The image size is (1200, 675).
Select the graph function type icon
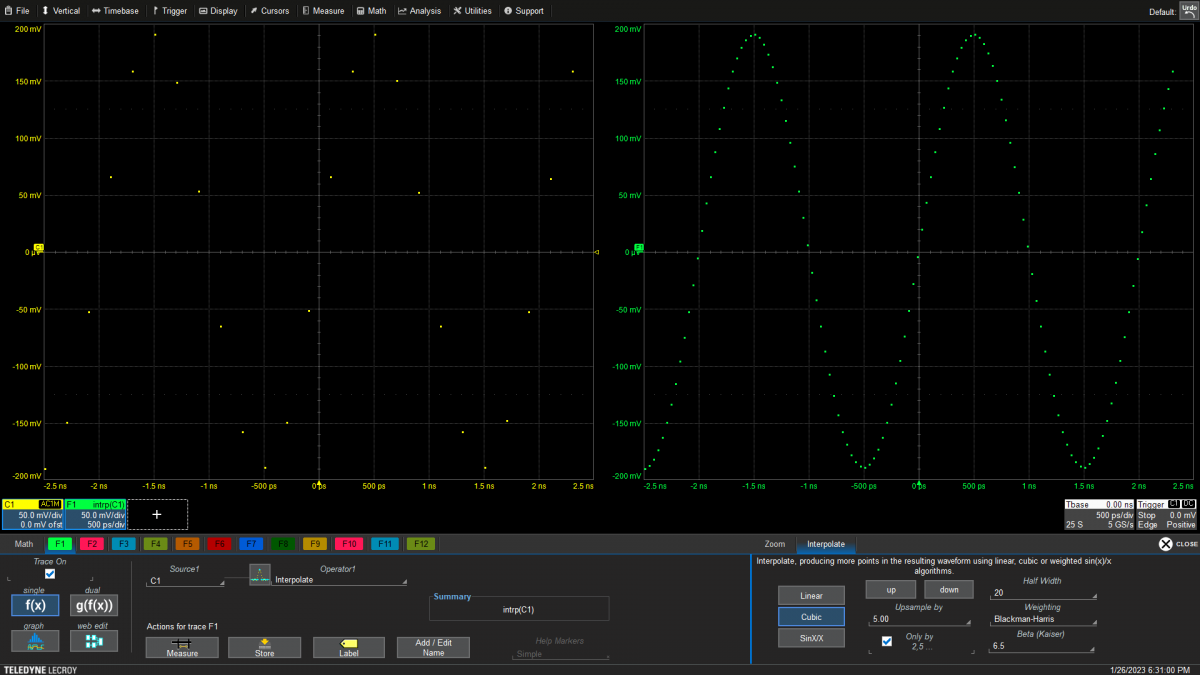point(35,641)
